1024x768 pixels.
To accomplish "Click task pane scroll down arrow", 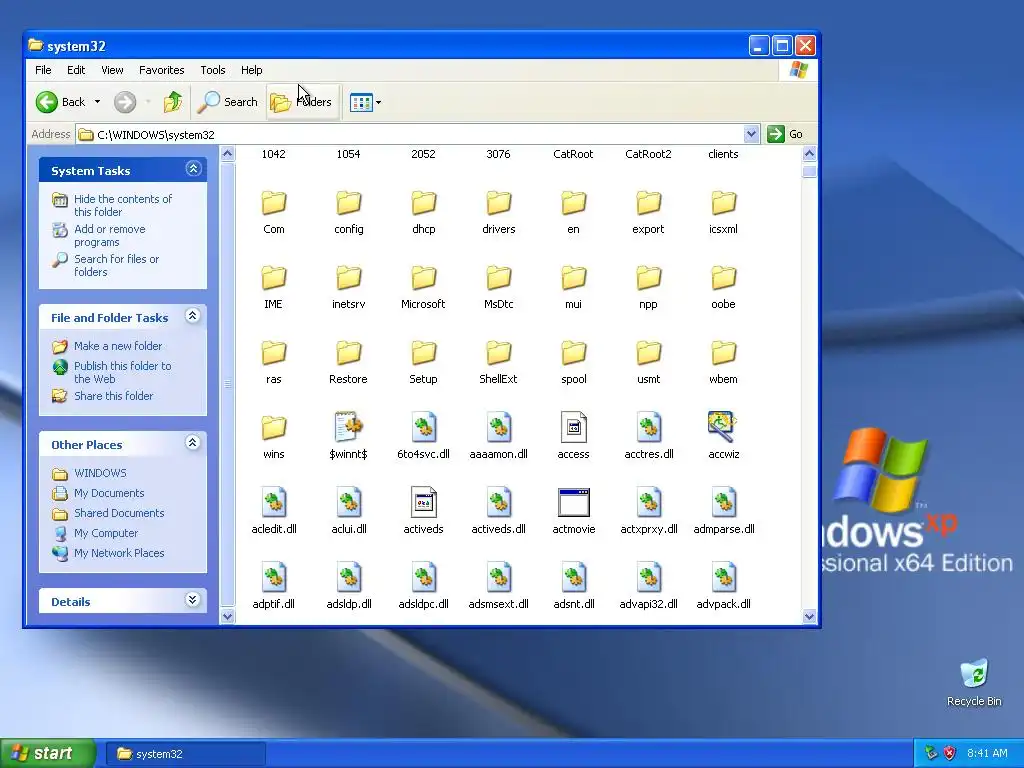I will [227, 616].
